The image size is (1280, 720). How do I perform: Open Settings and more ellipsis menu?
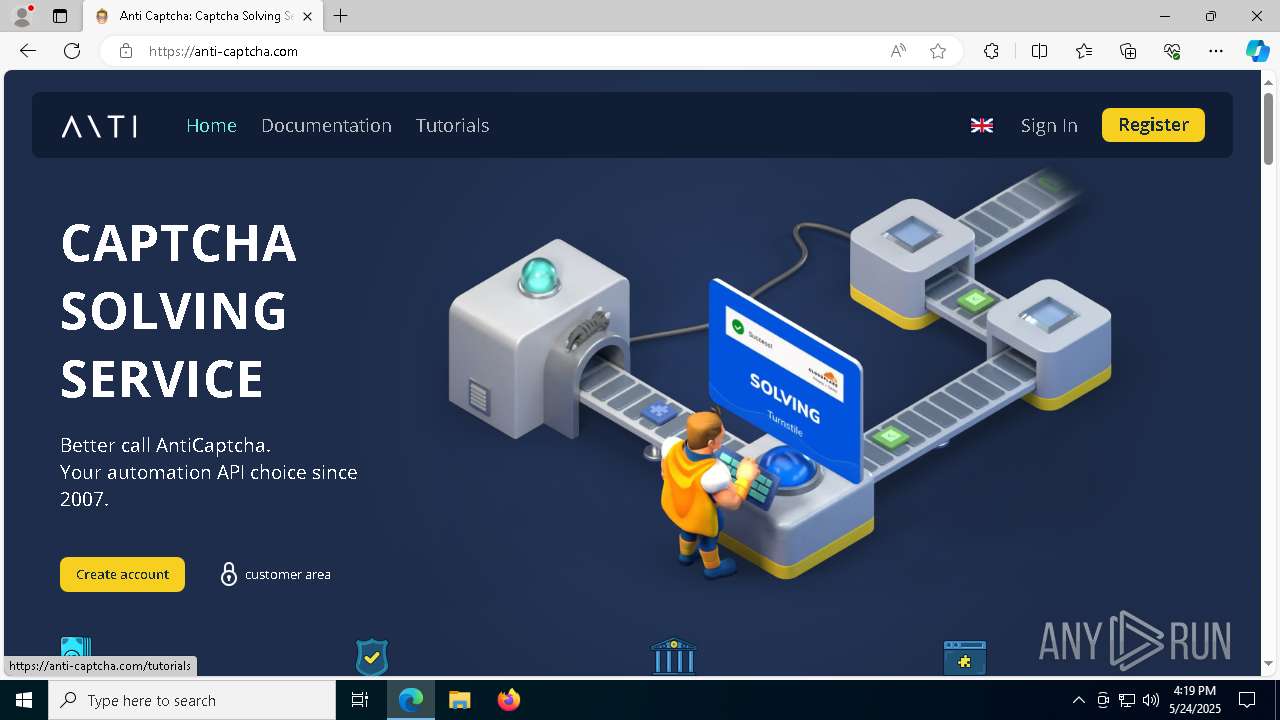pos(1216,51)
